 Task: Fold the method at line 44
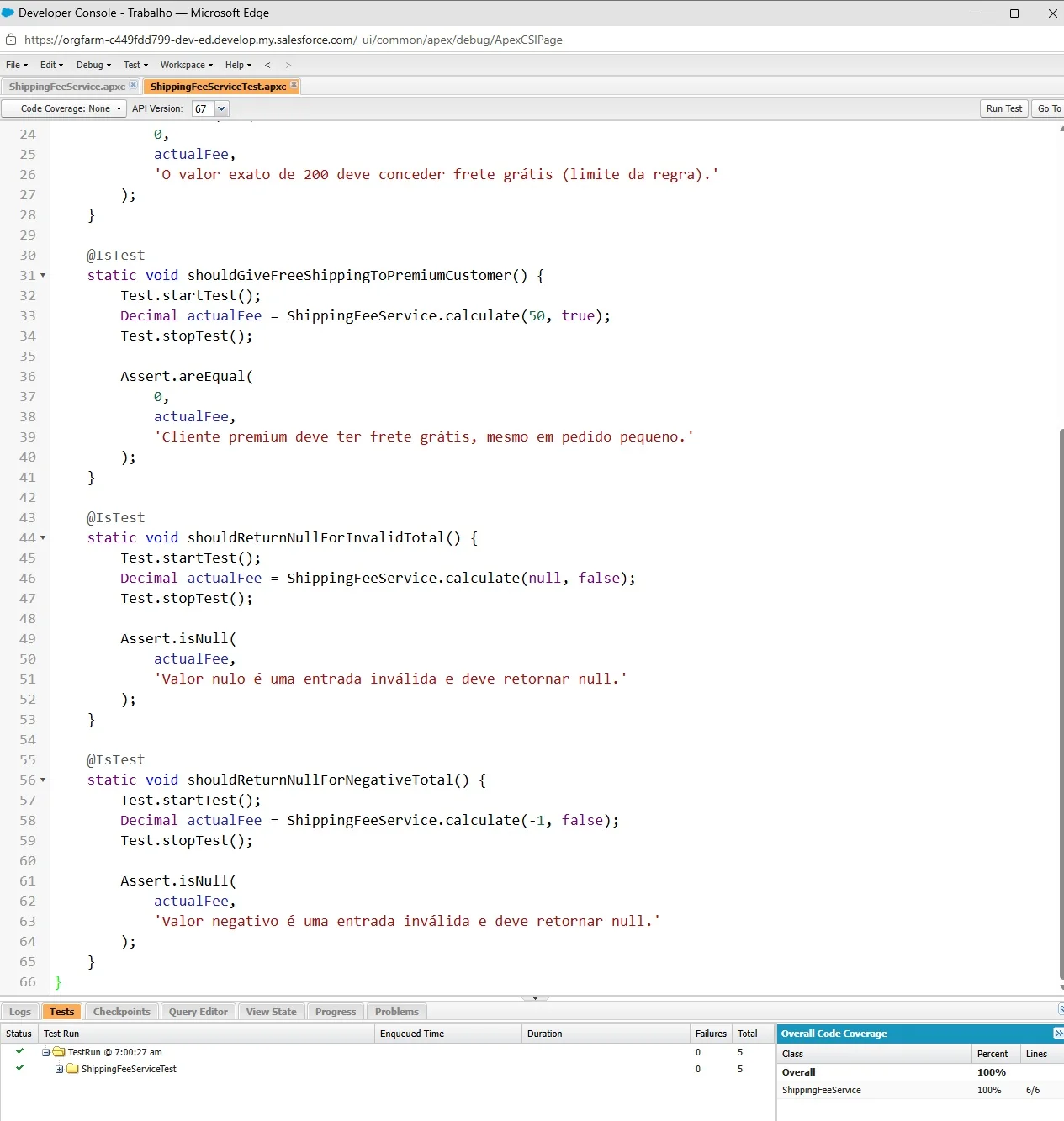tap(43, 537)
